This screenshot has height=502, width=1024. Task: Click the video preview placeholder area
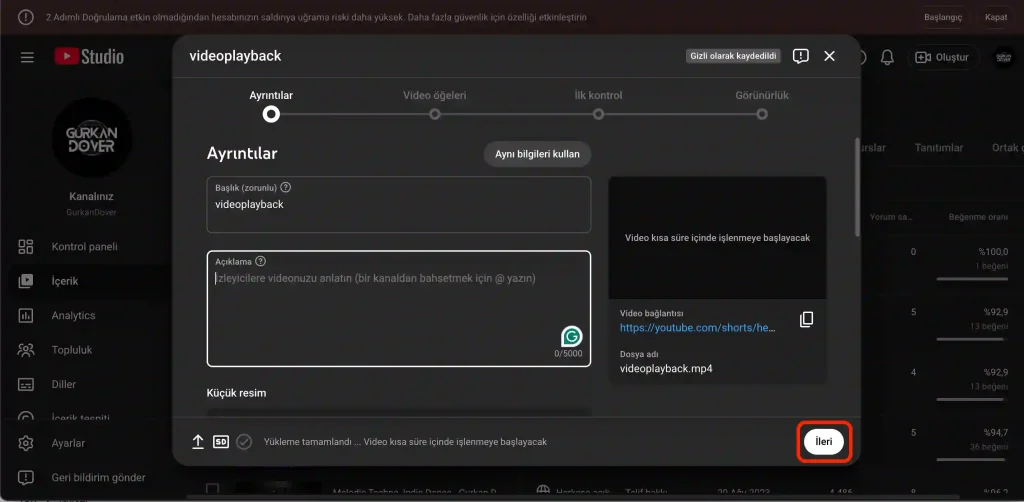coord(717,238)
